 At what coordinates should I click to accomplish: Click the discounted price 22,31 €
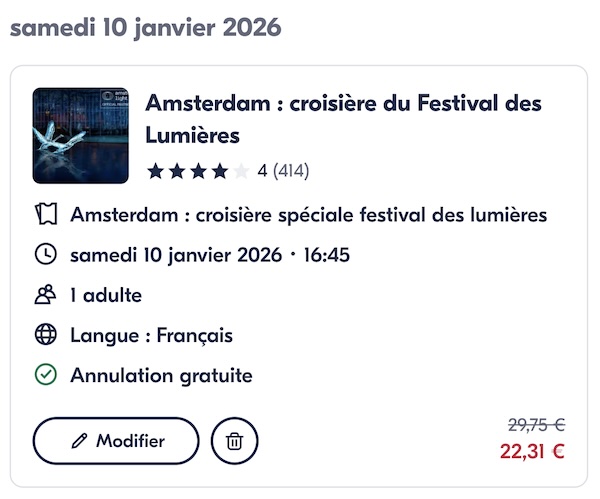[532, 451]
